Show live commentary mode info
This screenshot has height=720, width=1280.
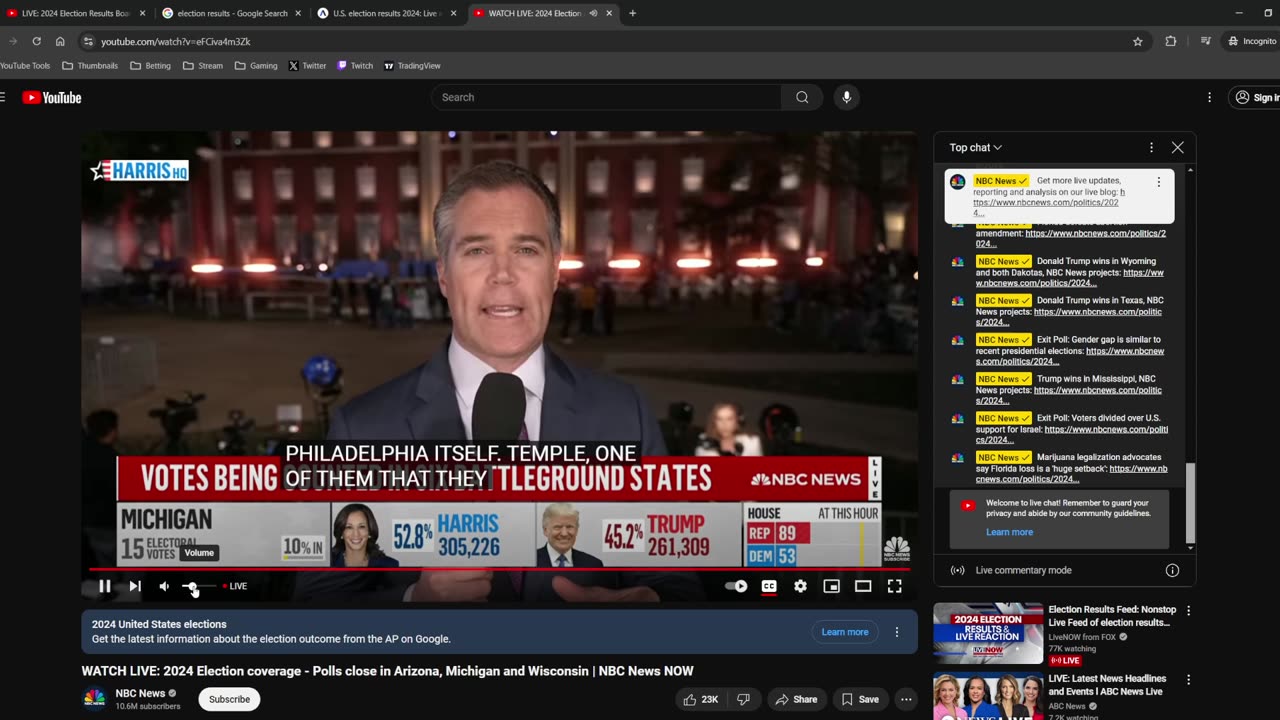click(1172, 570)
